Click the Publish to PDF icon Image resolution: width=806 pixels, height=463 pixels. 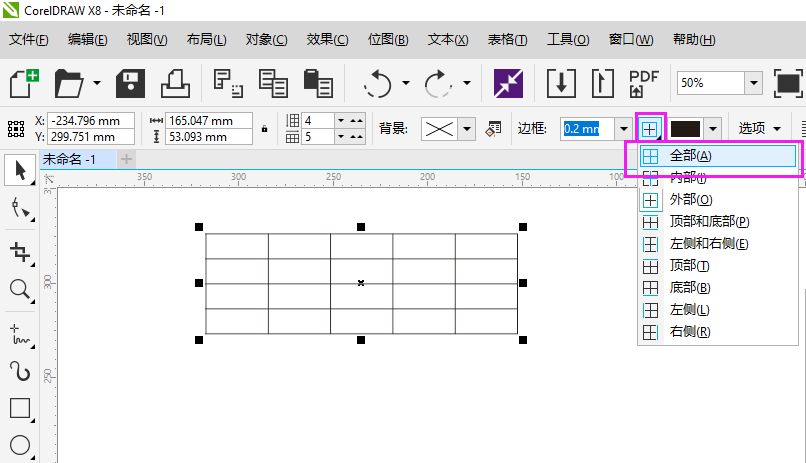(643, 83)
